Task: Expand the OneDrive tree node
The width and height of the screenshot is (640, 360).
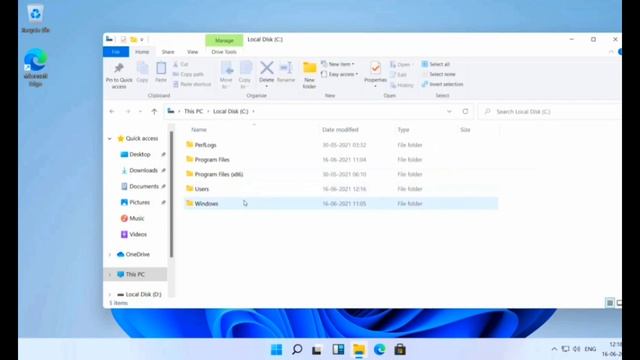Action: (x=110, y=254)
